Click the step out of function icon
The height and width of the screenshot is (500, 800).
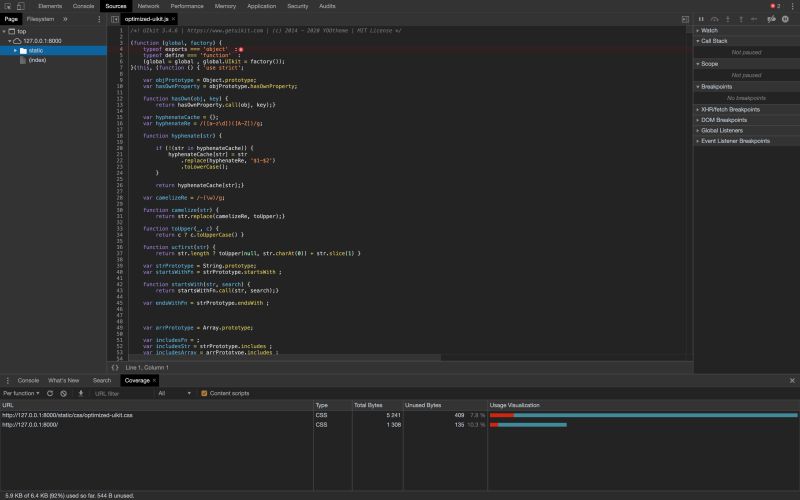point(741,19)
